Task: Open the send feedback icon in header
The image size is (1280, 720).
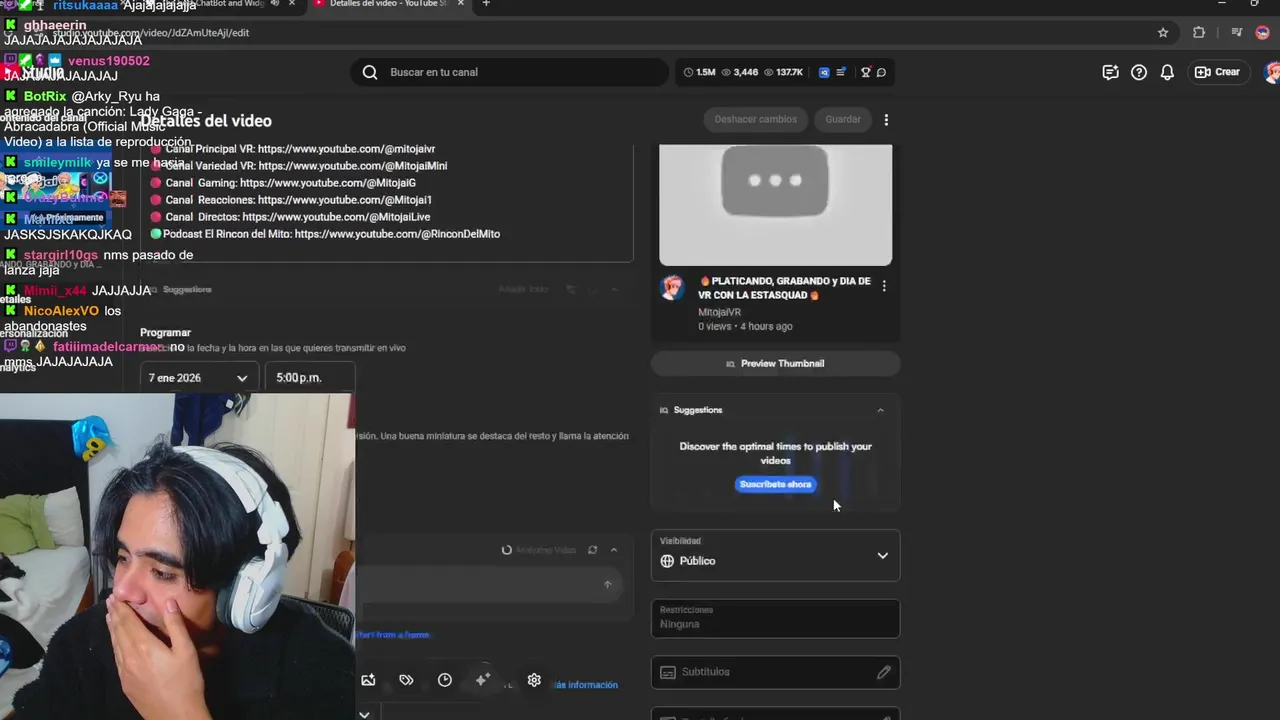Action: point(1110,72)
